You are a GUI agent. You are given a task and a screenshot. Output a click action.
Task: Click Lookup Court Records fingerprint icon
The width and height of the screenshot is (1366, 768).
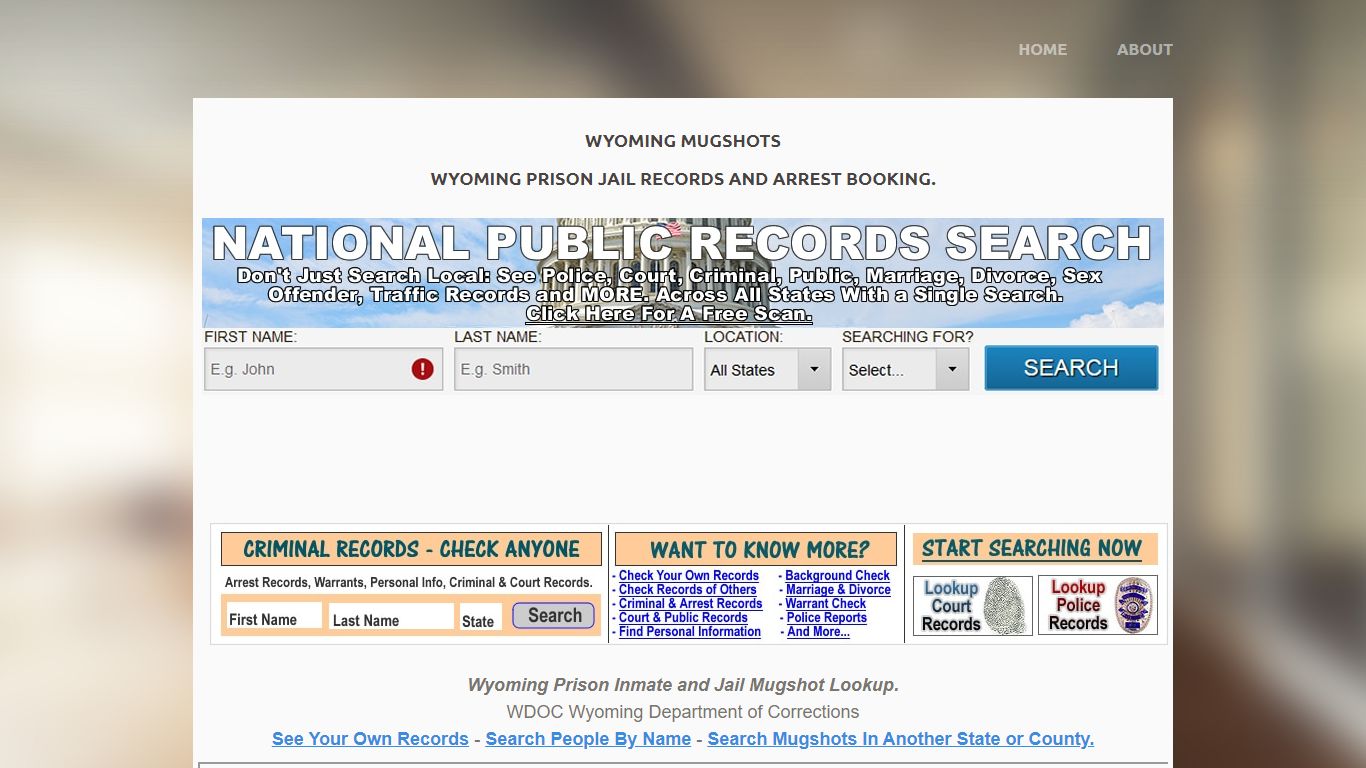click(x=973, y=605)
